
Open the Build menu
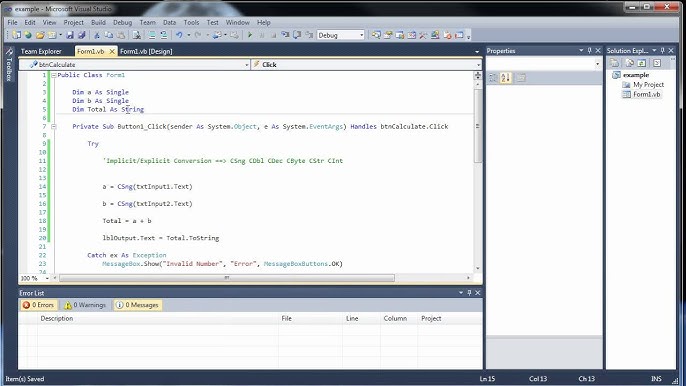(x=98, y=22)
